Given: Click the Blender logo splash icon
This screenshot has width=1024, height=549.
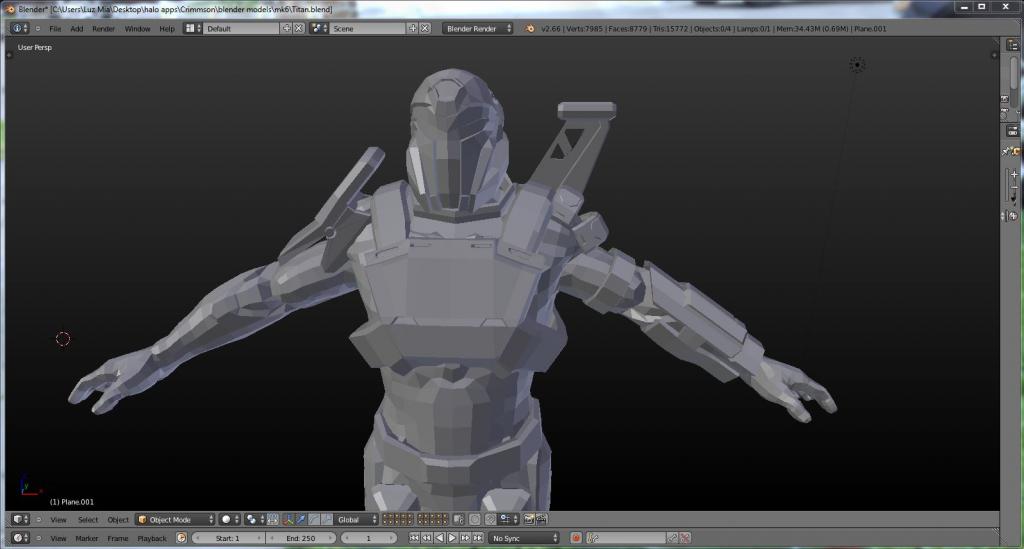Looking at the screenshot, I should tap(530, 29).
